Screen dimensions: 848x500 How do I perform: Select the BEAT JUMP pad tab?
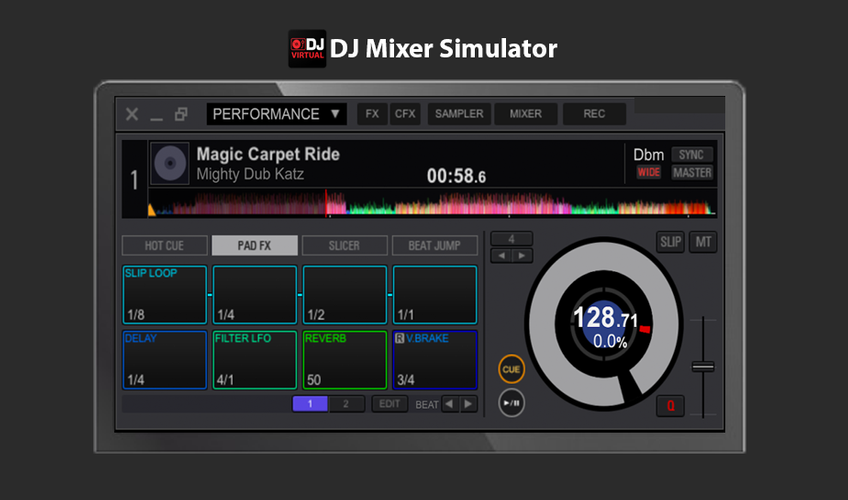tap(435, 245)
